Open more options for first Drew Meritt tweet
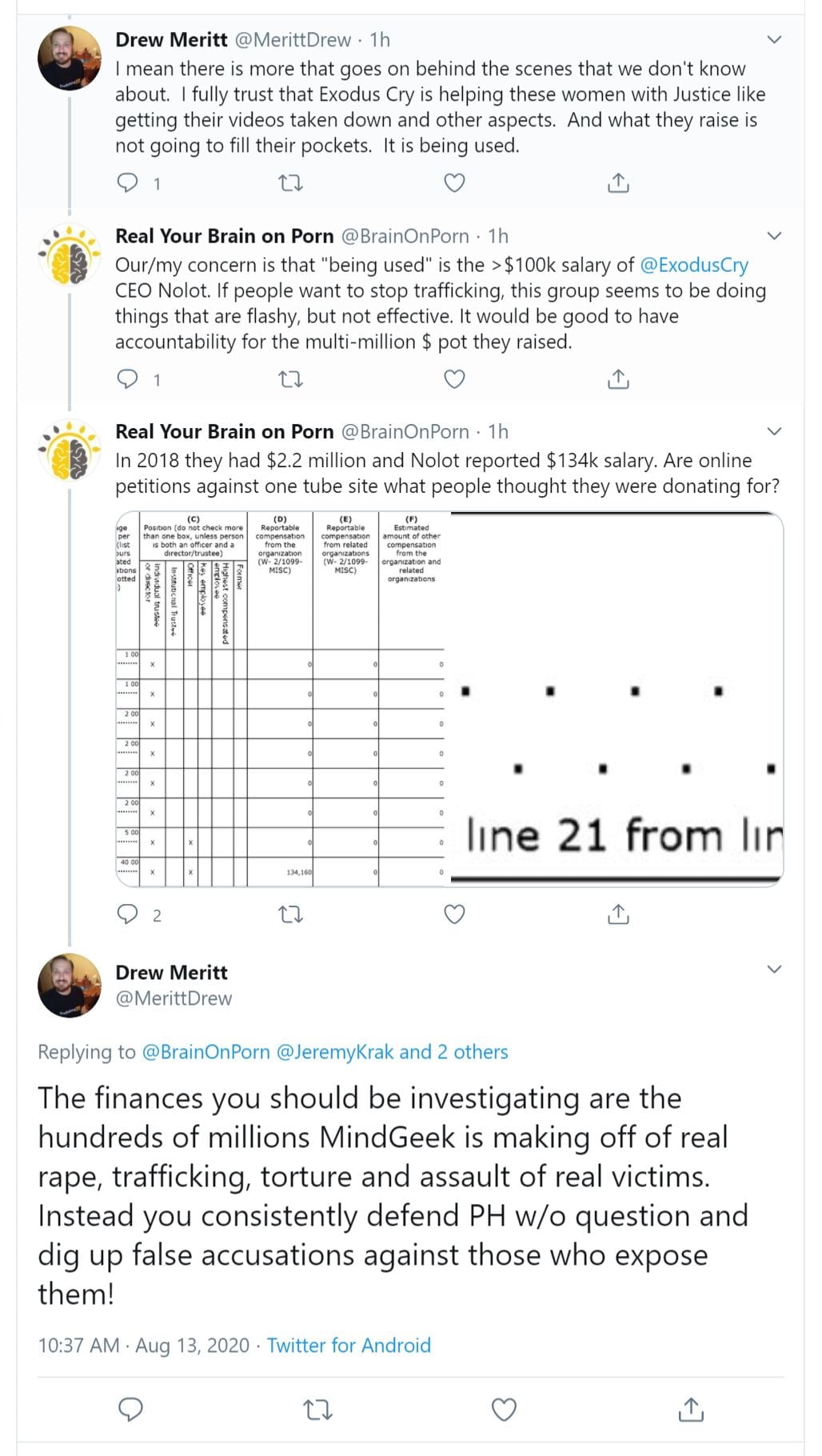 point(774,39)
